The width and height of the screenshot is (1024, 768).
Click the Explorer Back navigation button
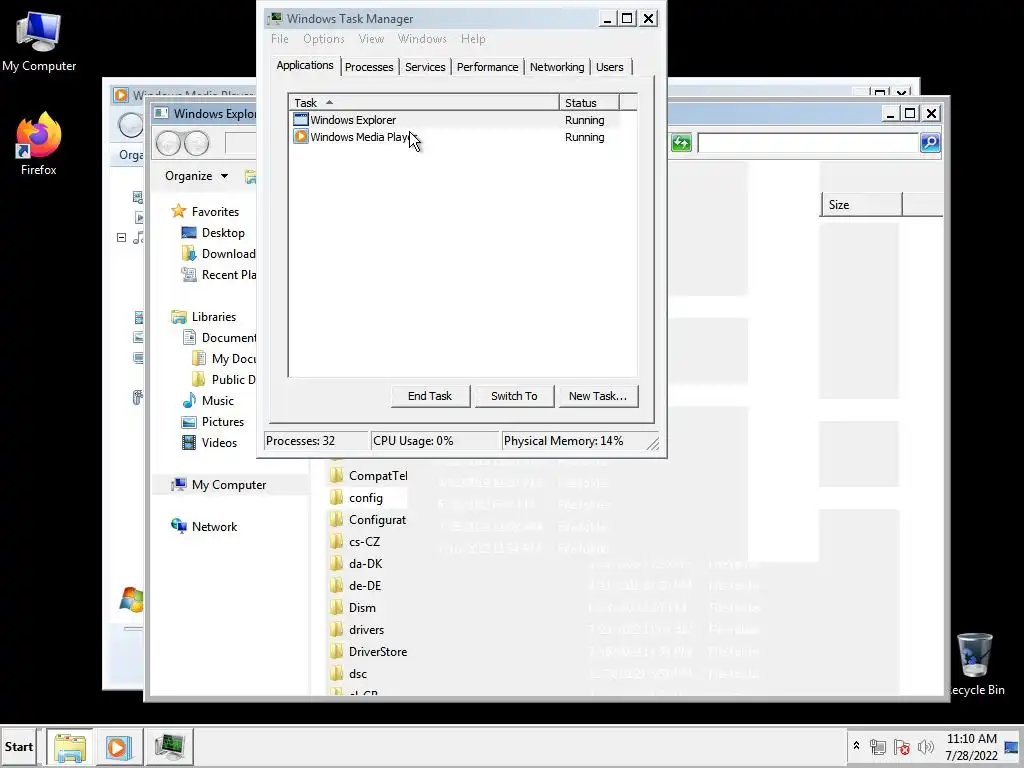(168, 142)
